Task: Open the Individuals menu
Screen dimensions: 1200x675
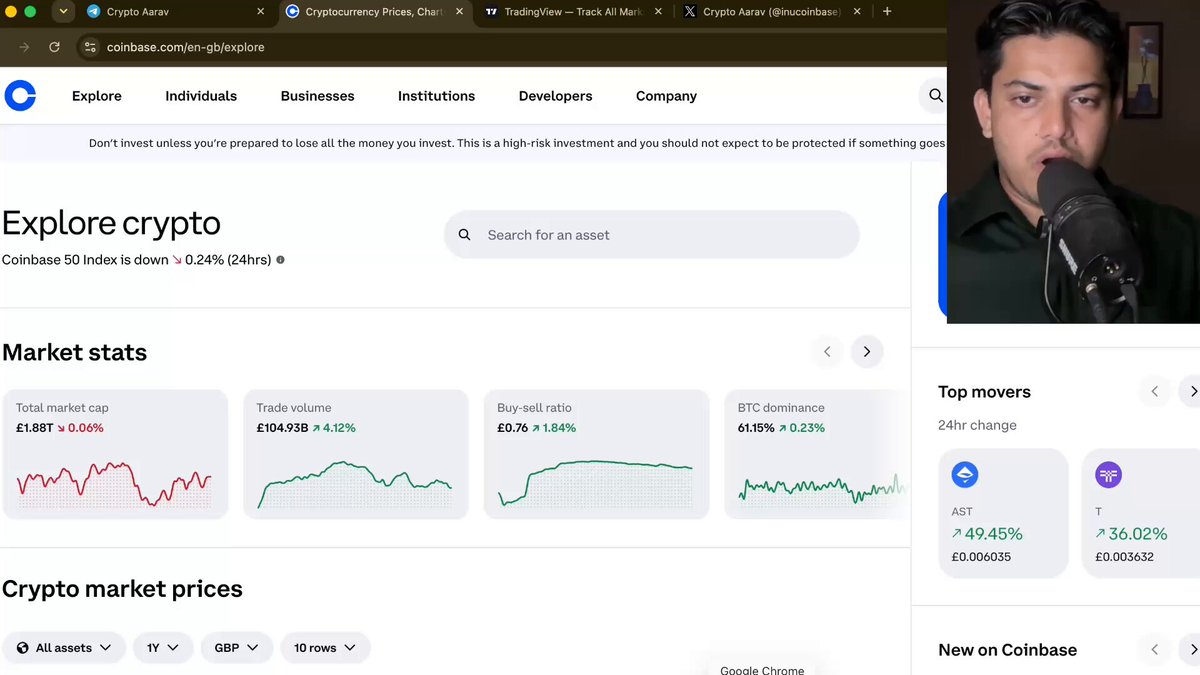Action: [x=201, y=96]
